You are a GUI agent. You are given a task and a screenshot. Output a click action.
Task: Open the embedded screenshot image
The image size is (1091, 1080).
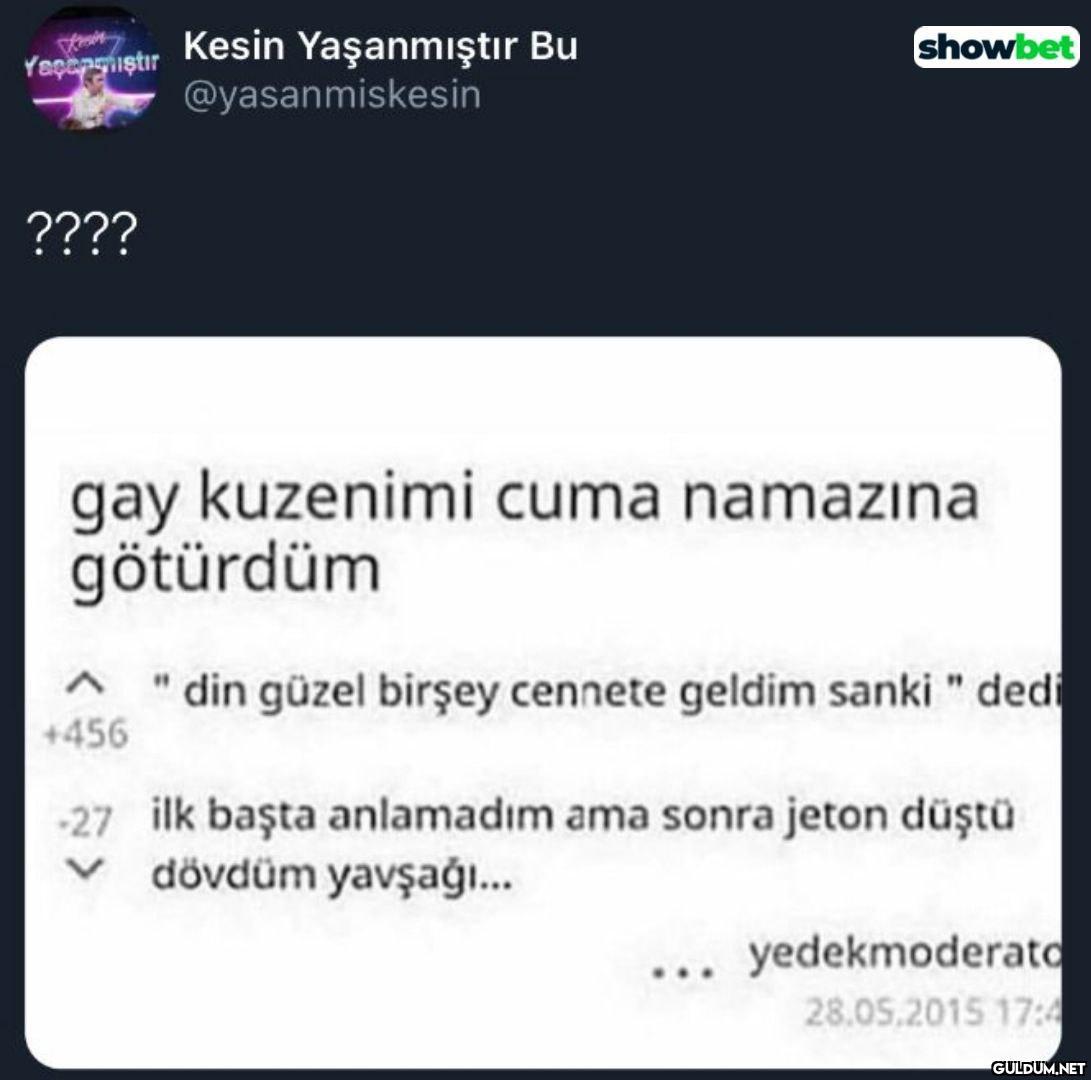click(x=543, y=703)
